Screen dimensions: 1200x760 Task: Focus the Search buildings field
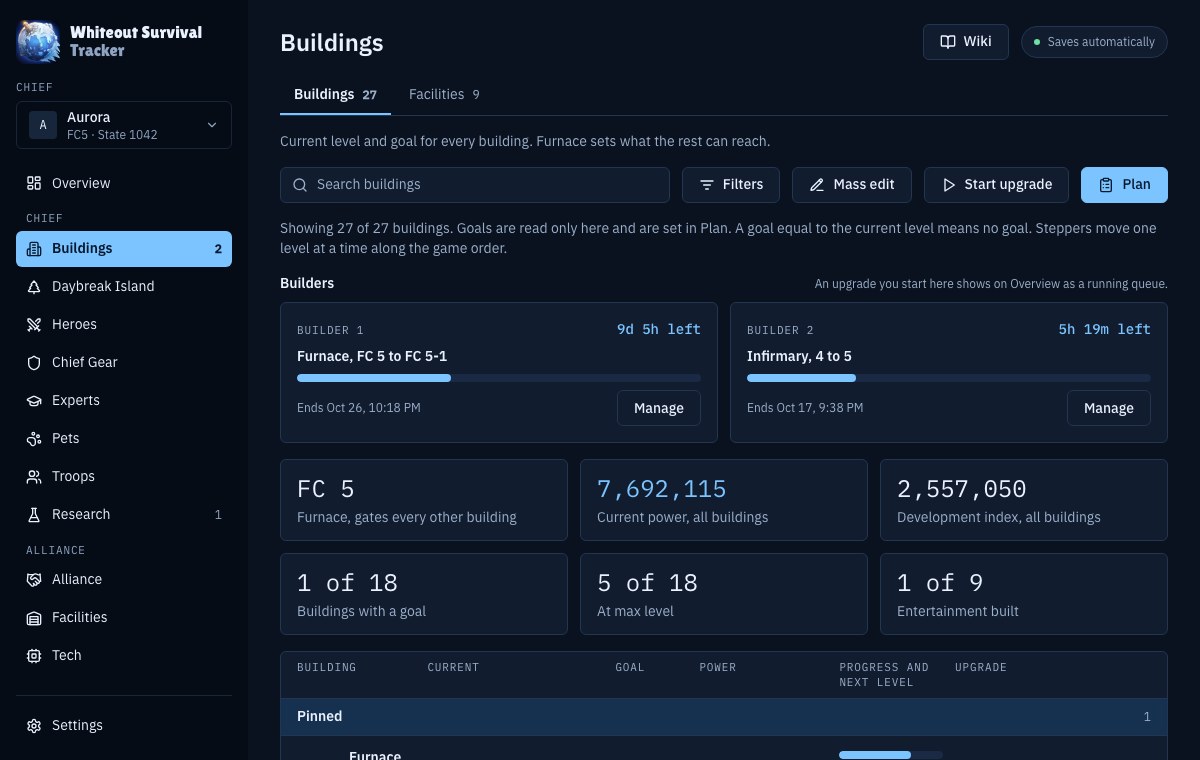pyautogui.click(x=475, y=185)
